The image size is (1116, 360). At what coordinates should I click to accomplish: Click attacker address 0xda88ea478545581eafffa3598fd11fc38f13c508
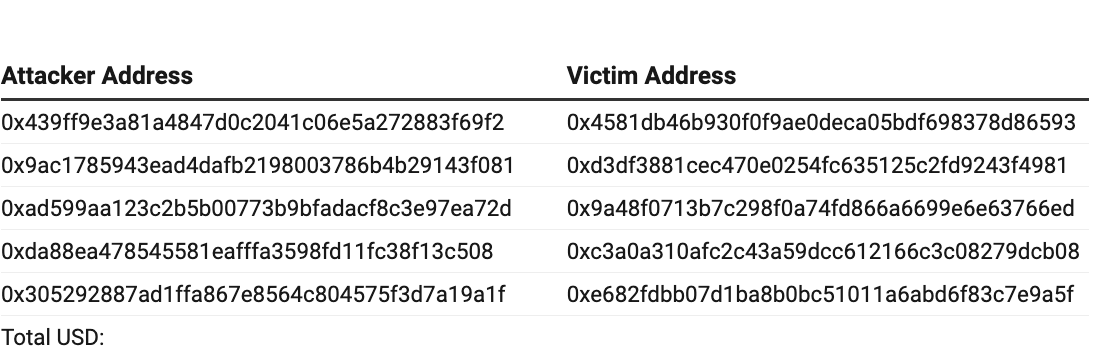[247, 251]
